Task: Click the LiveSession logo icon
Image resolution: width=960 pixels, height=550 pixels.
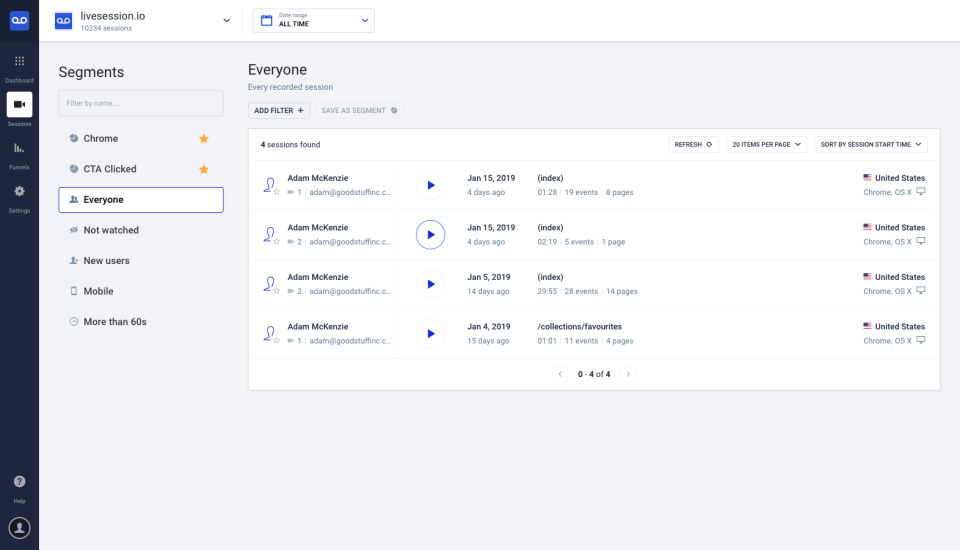Action: point(19,20)
